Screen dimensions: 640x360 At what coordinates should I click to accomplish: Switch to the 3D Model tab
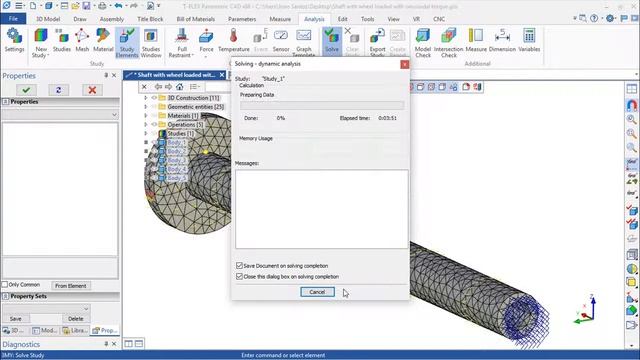pyautogui.click(x=48, y=19)
